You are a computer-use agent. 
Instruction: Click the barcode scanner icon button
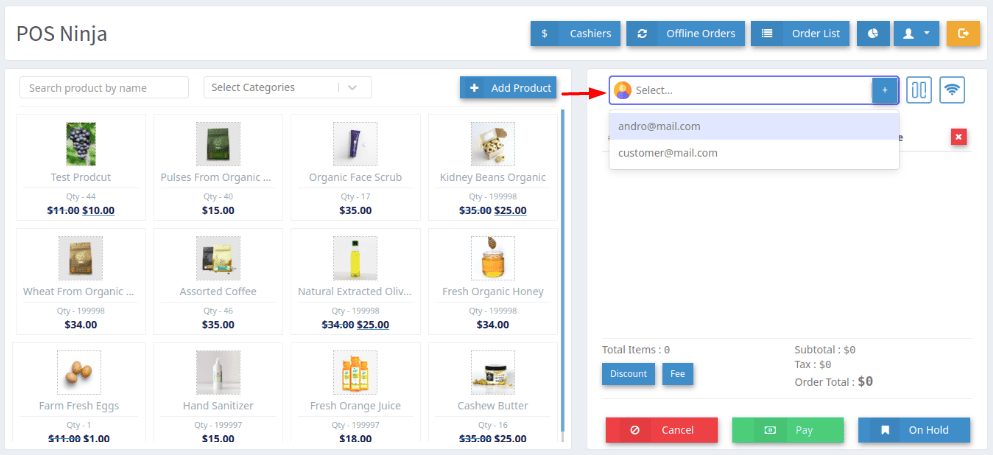point(918,90)
